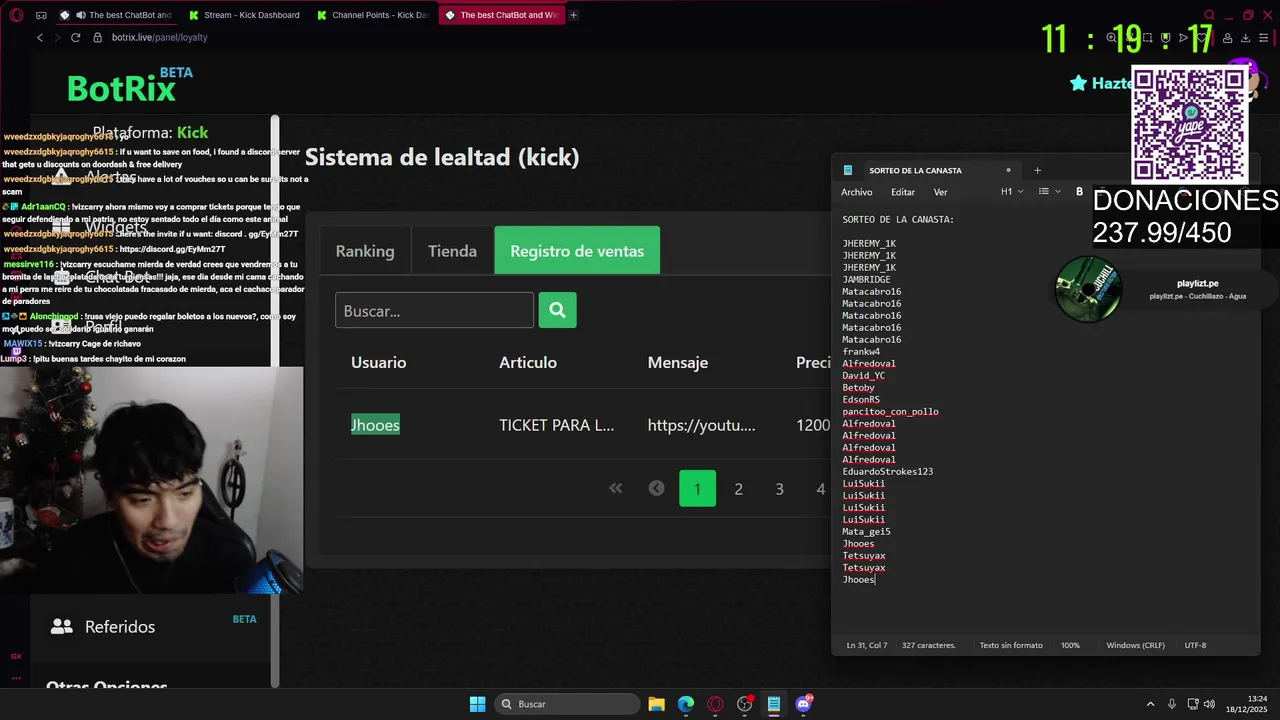This screenshot has height=720, width=1280.
Task: Click the TICKET PARA L... article cell
Action: (x=556, y=425)
